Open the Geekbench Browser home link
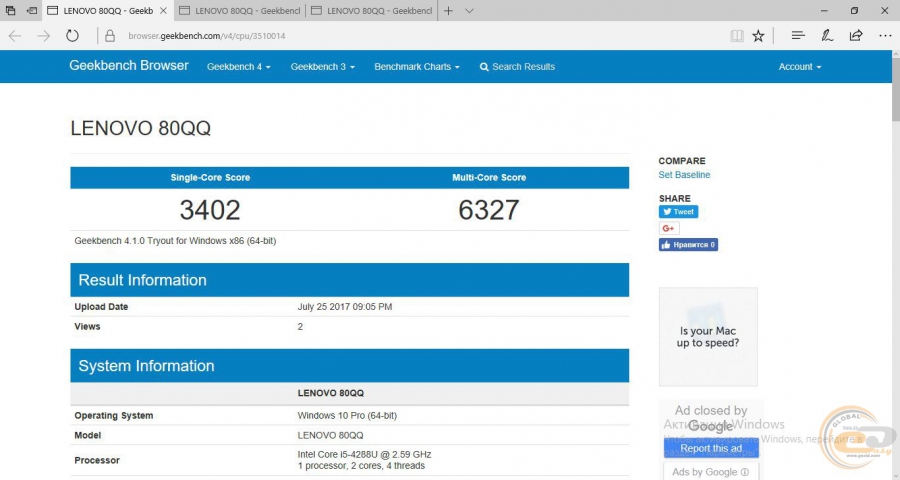Screen dimensions: 900x480 129,65
